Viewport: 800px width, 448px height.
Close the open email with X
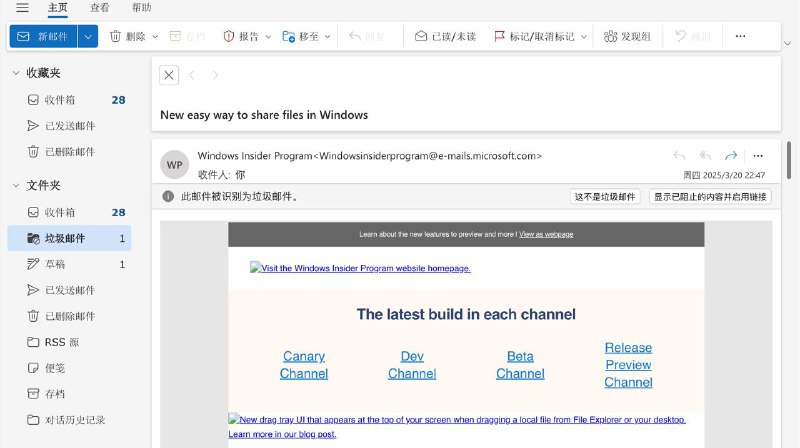coord(169,75)
